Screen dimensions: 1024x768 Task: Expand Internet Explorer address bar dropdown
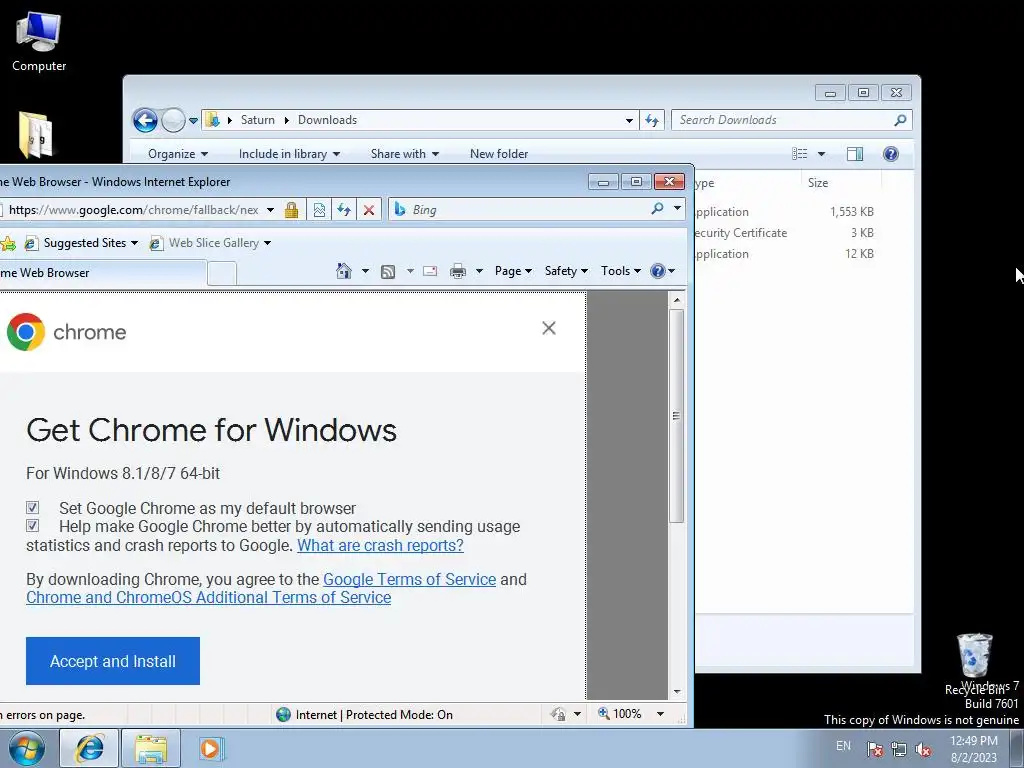click(x=270, y=210)
